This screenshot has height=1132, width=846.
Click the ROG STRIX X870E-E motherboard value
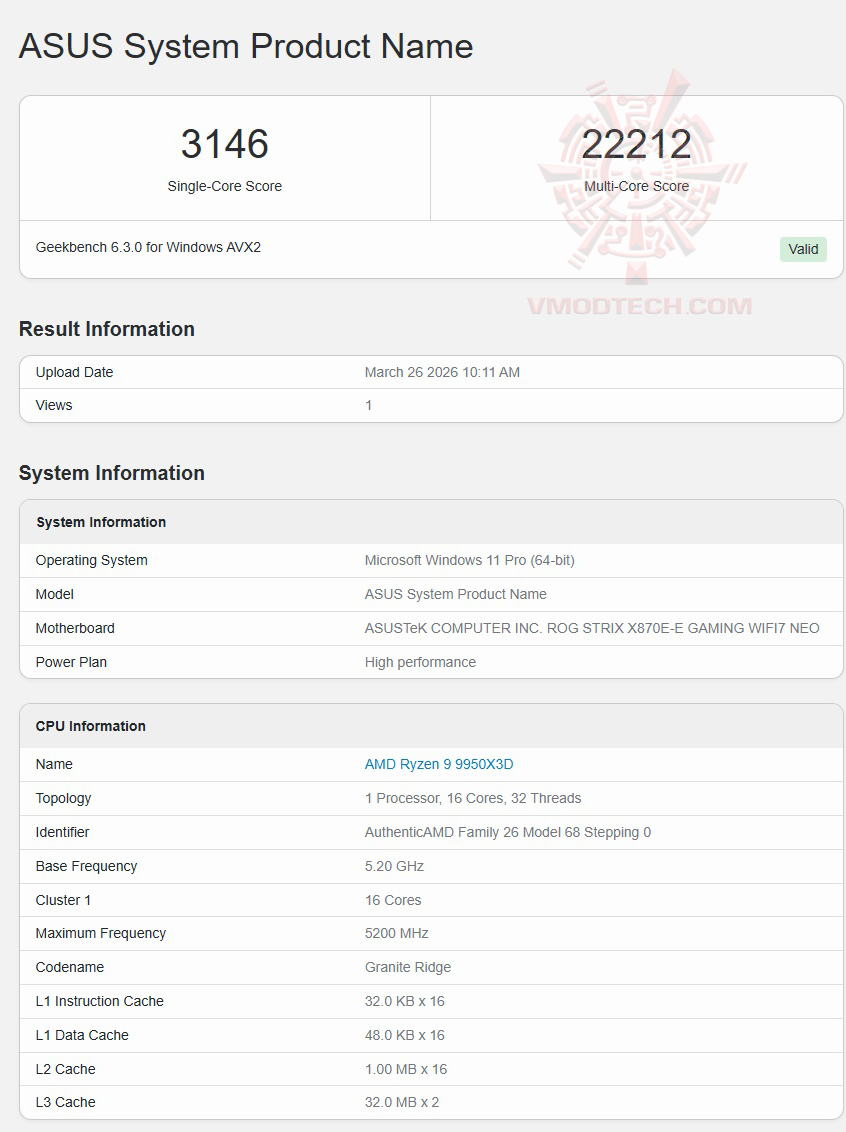[592, 628]
